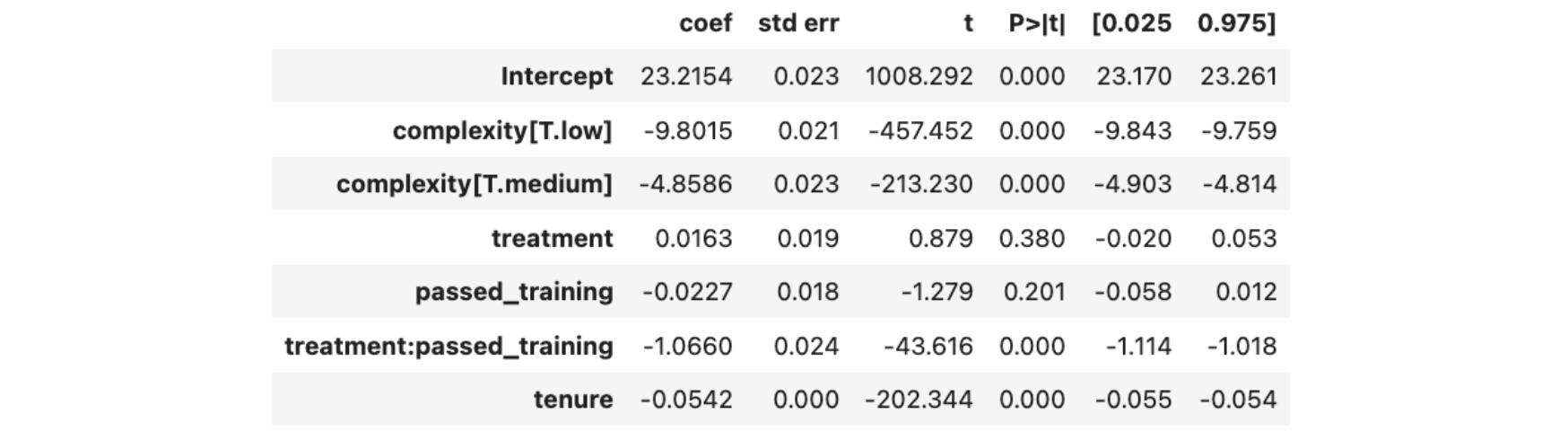Select the P>|t| column header

[1037, 23]
